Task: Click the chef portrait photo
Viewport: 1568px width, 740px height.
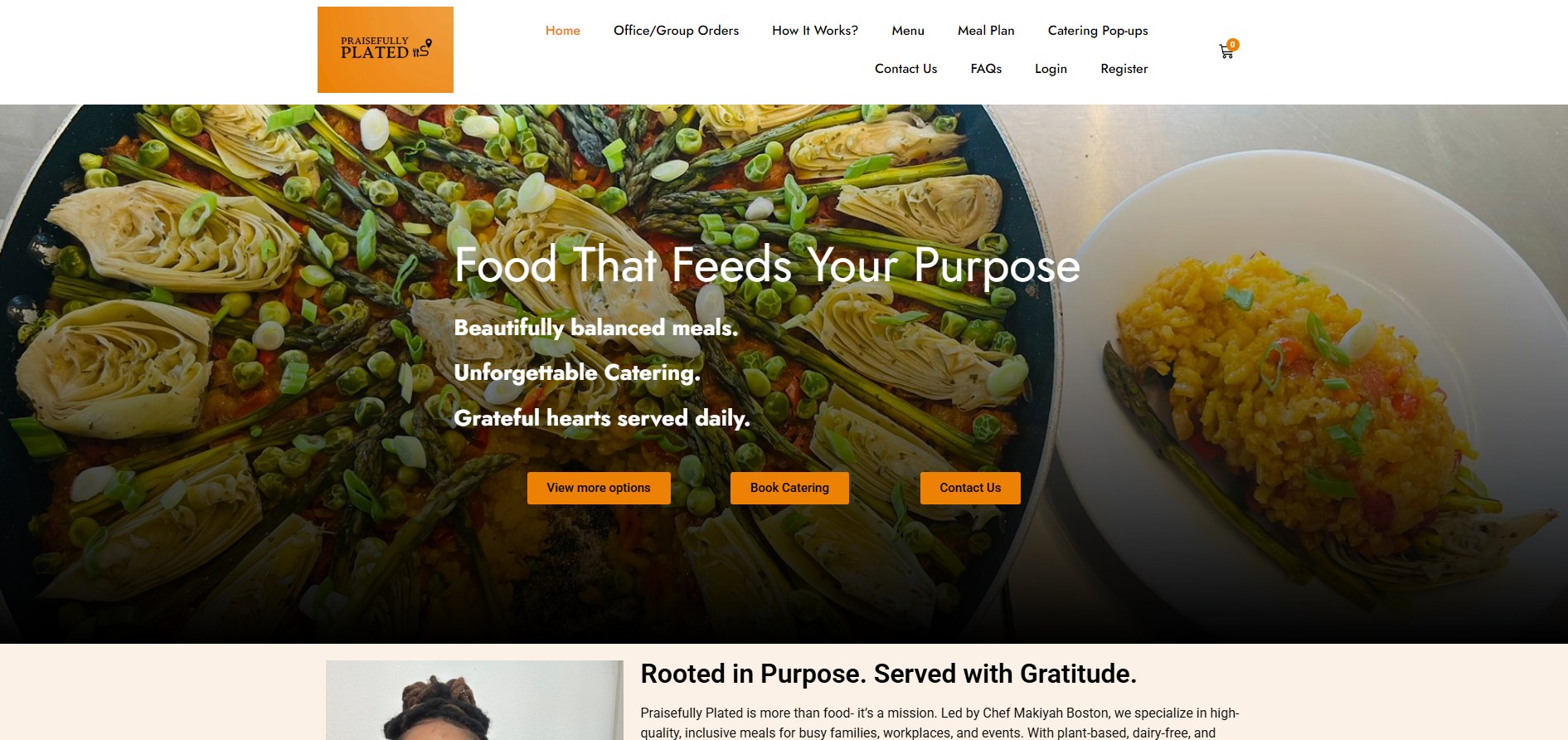Action: click(474, 700)
